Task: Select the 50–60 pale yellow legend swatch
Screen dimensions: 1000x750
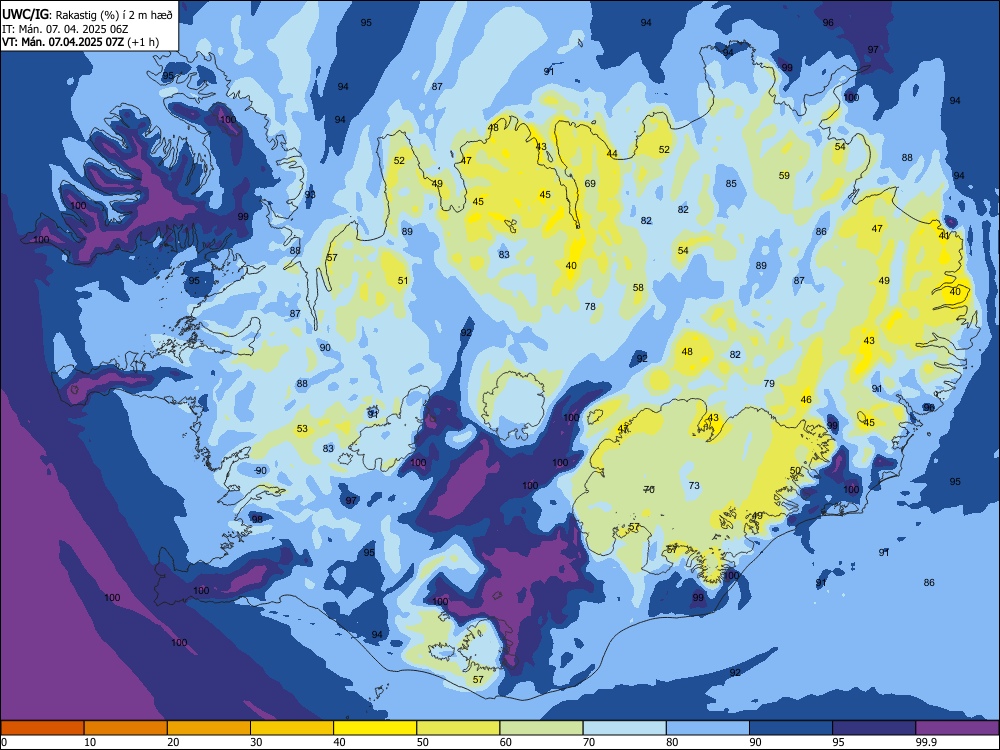Action: click(458, 728)
